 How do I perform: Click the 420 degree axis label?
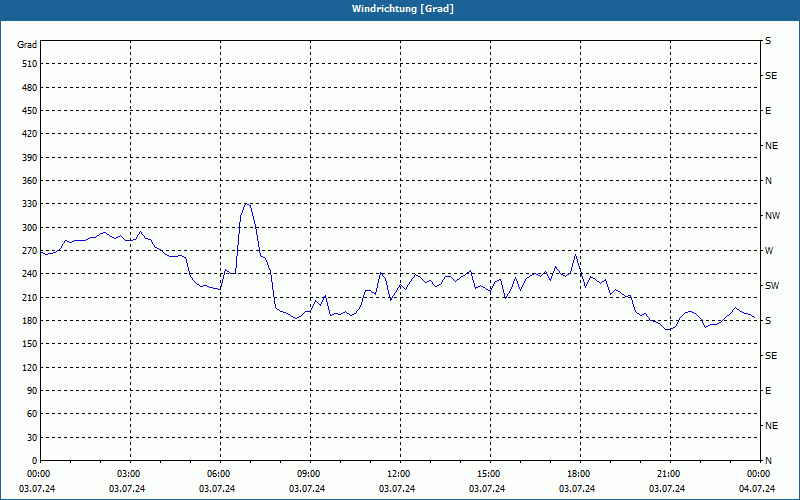pos(30,134)
